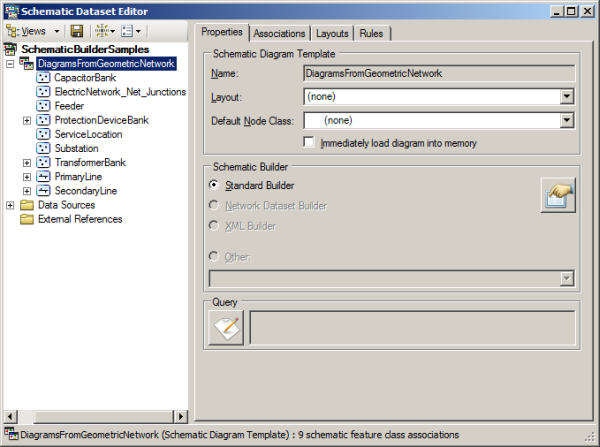The height and width of the screenshot is (447, 600).
Task: Select the Feeder tree item
Action: [x=69, y=105]
